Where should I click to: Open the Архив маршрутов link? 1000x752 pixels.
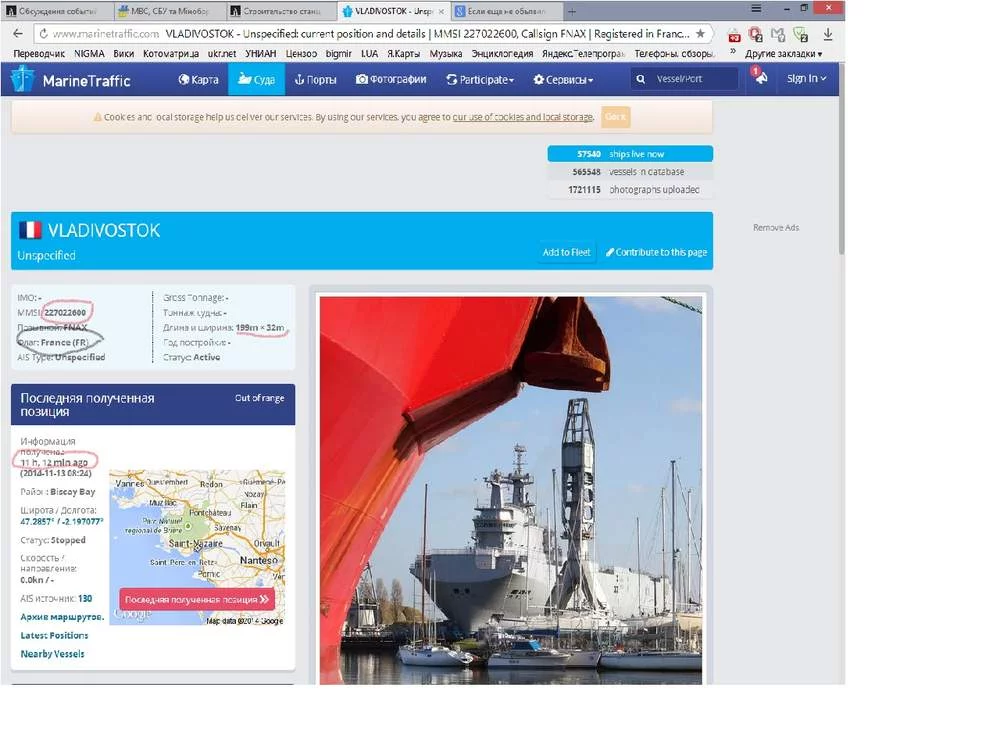(62, 617)
